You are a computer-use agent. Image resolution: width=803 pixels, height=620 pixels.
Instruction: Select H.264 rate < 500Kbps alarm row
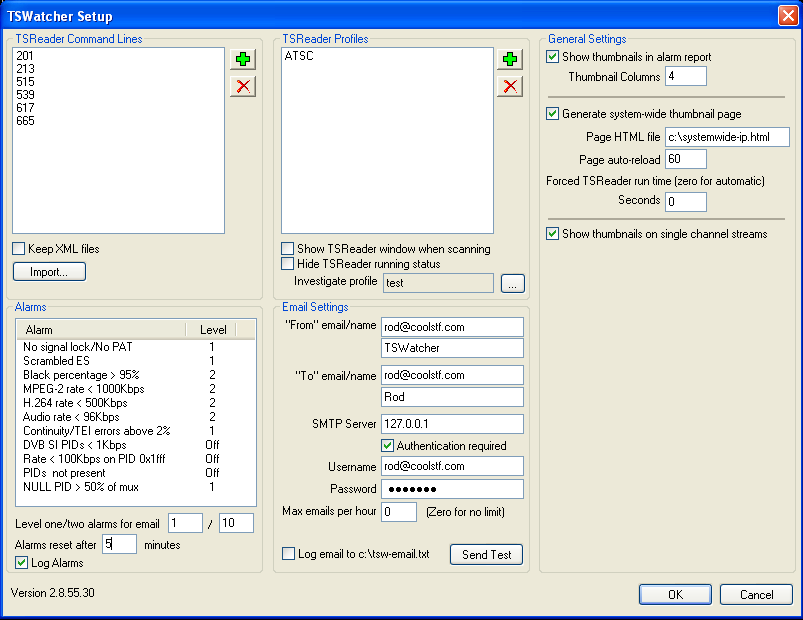click(136, 403)
